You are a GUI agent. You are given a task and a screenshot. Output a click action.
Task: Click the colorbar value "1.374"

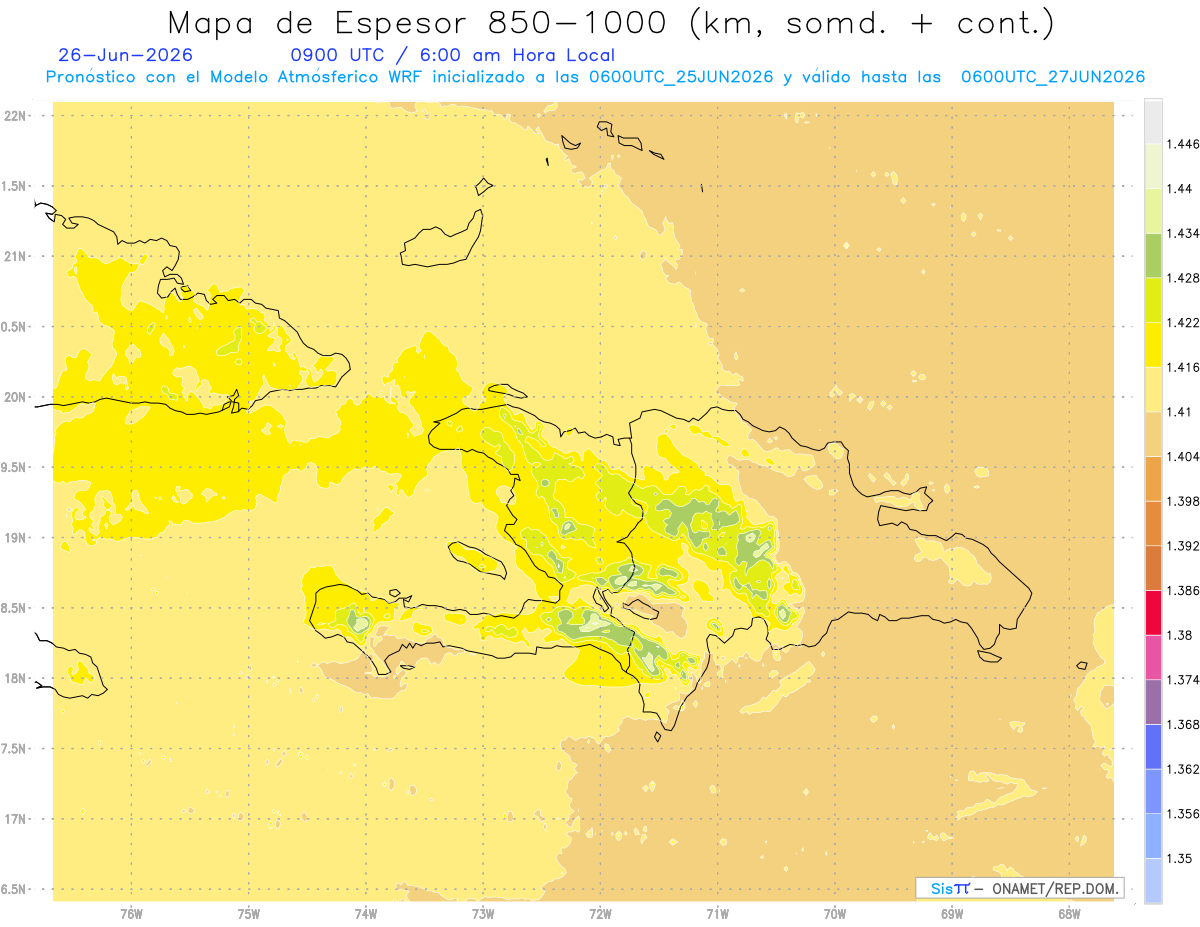pyautogui.click(x=1183, y=680)
